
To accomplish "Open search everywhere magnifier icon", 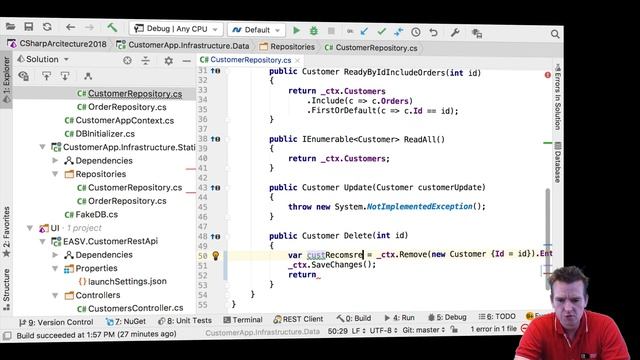I will (x=555, y=34).
